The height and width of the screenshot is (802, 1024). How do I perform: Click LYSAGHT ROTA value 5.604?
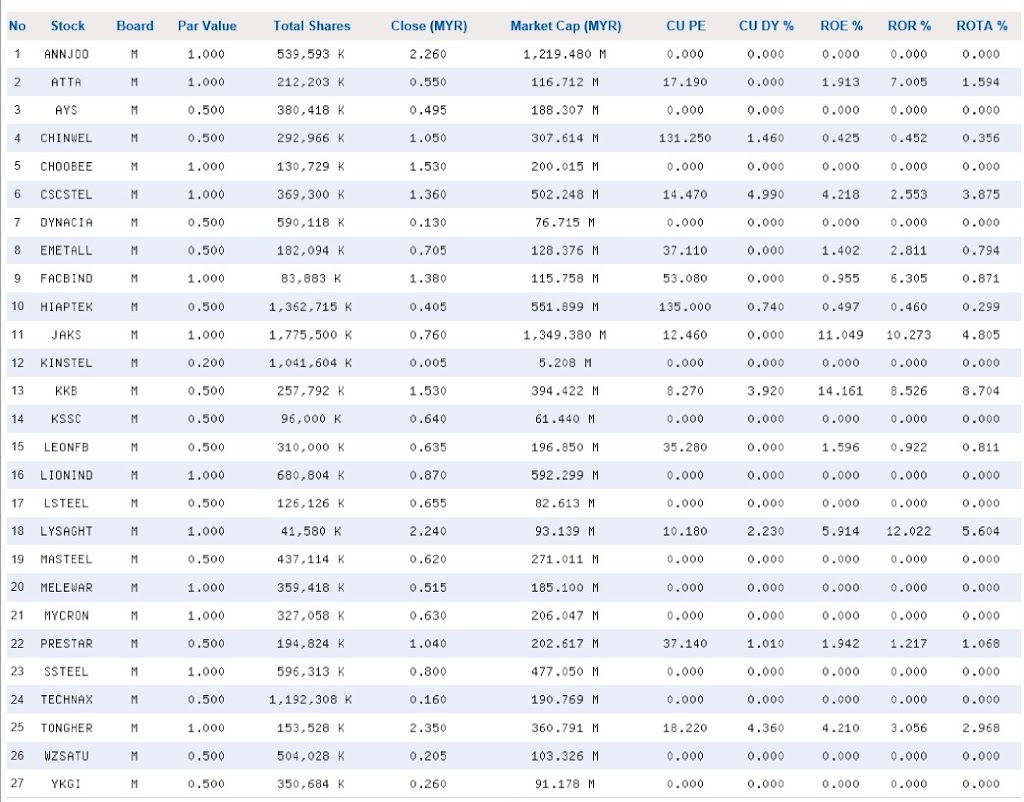coord(981,532)
